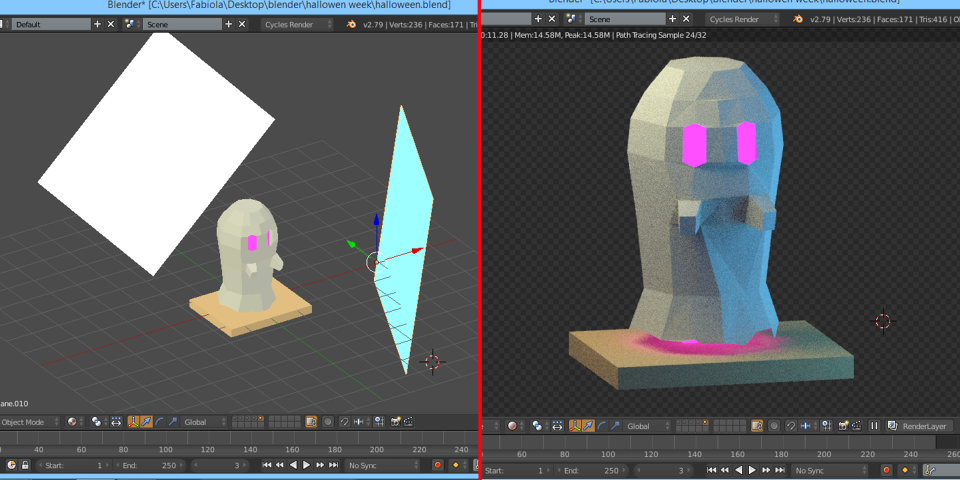Toggle 3D manipulator widget in left viewport header

coord(133,422)
